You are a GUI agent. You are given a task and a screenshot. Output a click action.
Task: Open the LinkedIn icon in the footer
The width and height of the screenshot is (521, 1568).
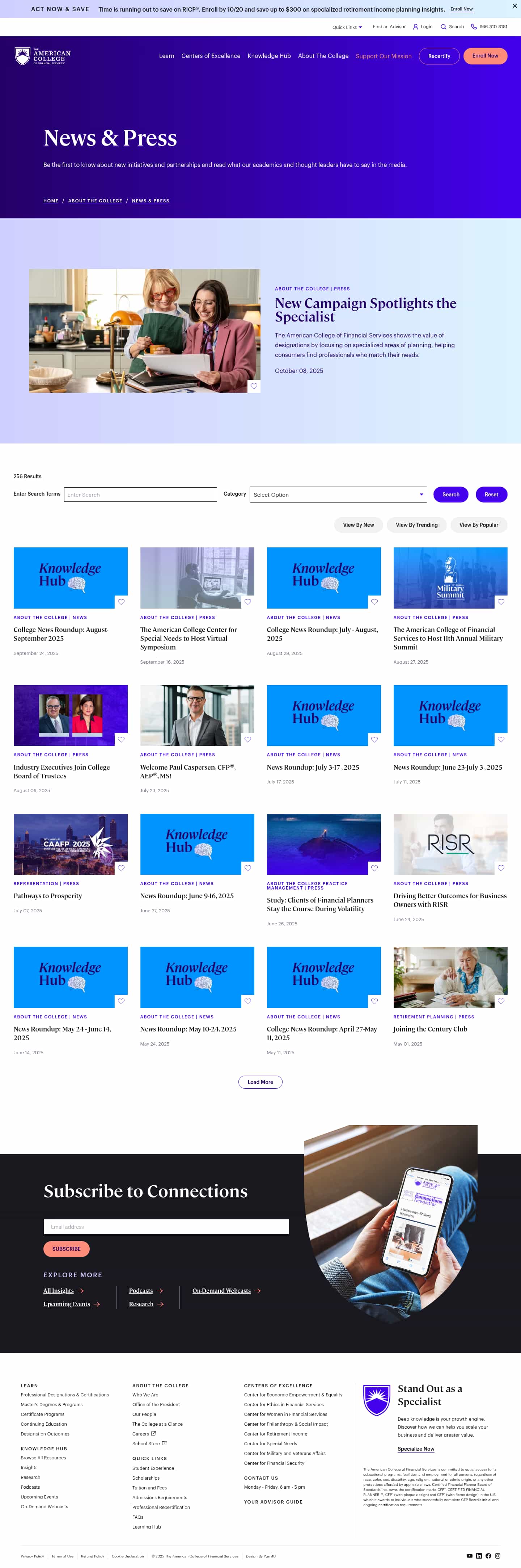(479, 1555)
